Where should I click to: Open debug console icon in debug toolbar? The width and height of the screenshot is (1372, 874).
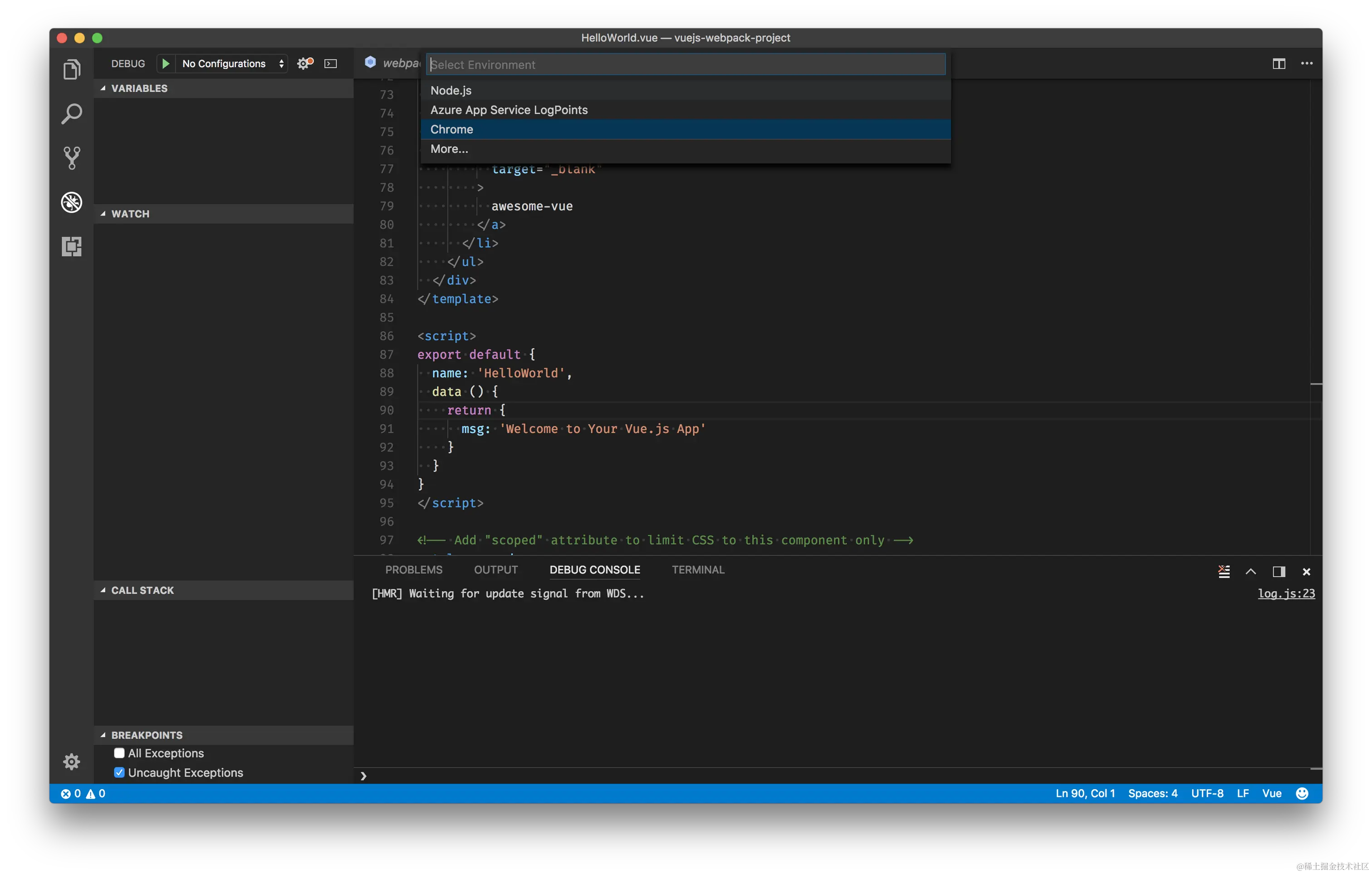pos(330,63)
